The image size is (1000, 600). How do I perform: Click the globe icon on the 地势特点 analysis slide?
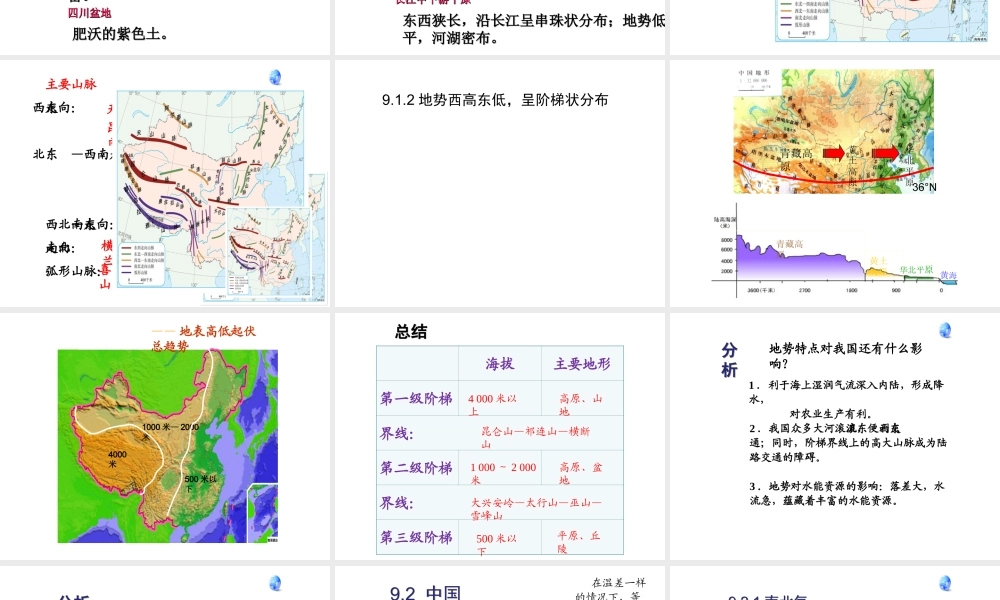945,330
